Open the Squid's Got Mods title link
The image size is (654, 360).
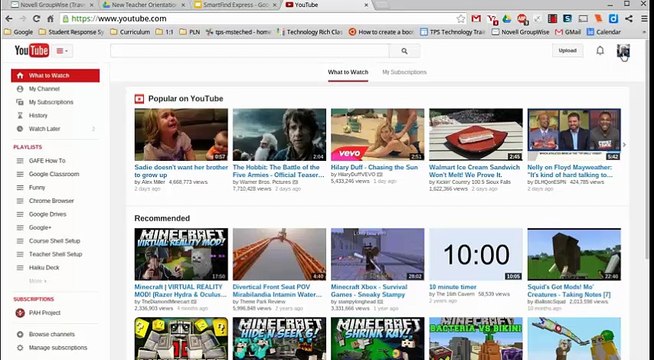click(569, 291)
